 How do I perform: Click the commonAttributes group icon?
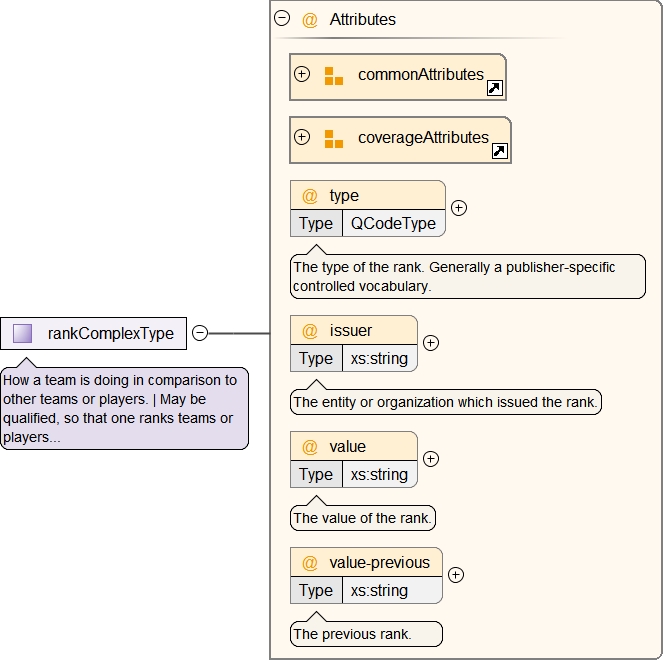(334, 76)
